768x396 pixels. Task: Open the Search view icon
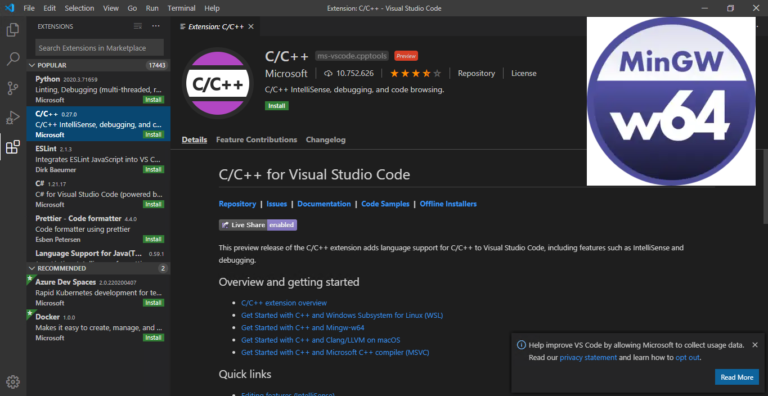pos(13,59)
